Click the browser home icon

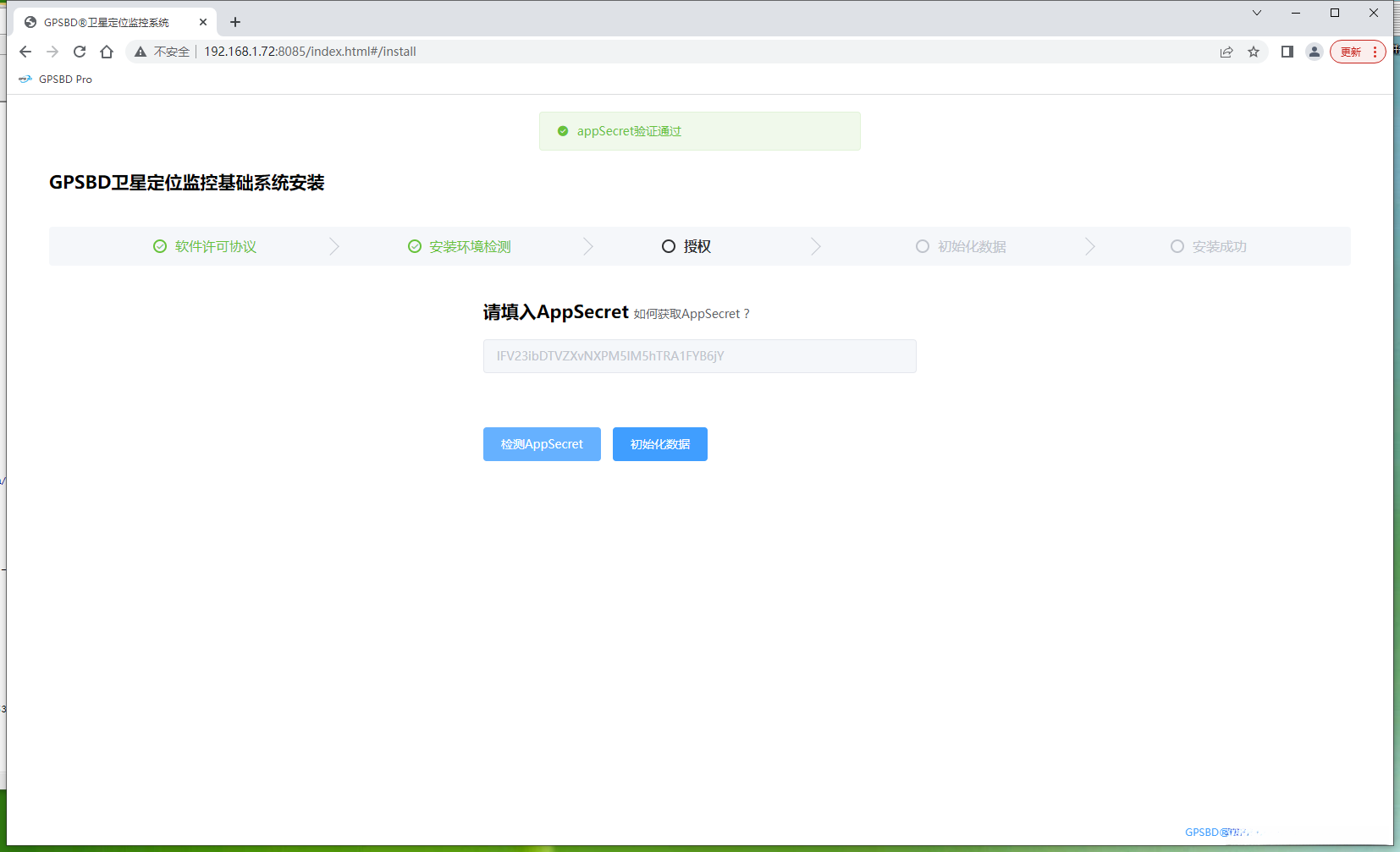107,52
